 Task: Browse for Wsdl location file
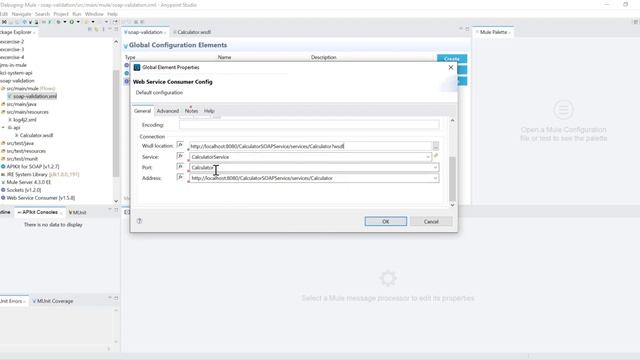pyautogui.click(x=436, y=146)
